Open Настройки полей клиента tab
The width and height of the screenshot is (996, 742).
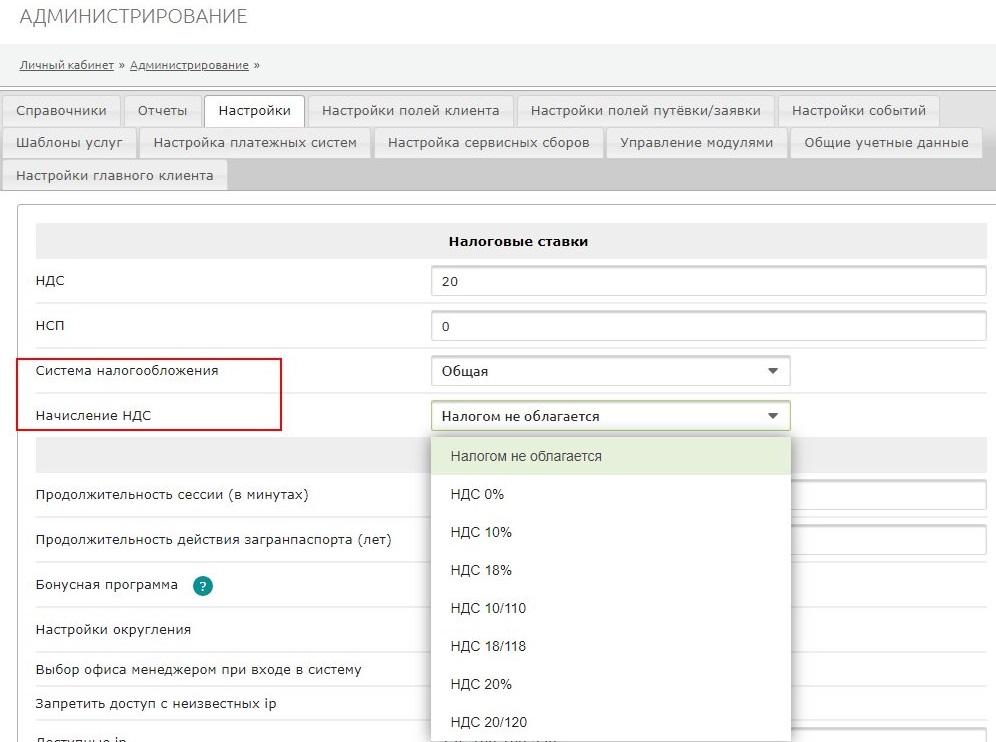(410, 111)
